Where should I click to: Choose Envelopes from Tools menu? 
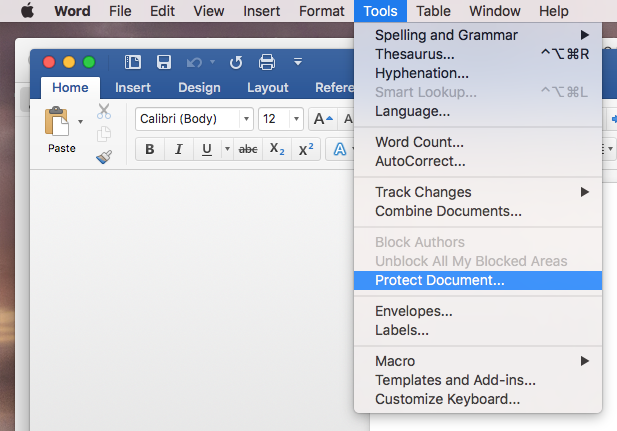(x=478, y=311)
